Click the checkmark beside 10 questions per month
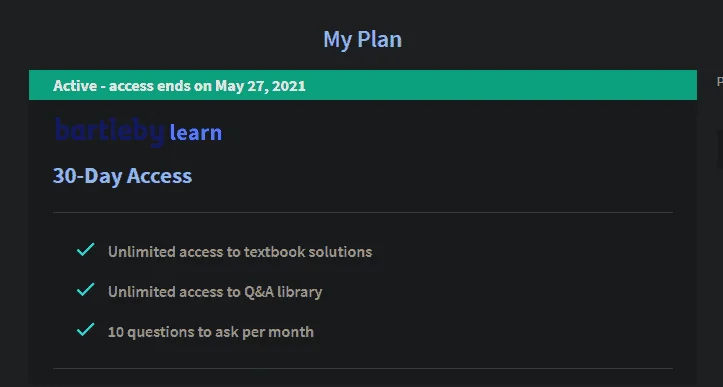This screenshot has width=723, height=387. [86, 330]
